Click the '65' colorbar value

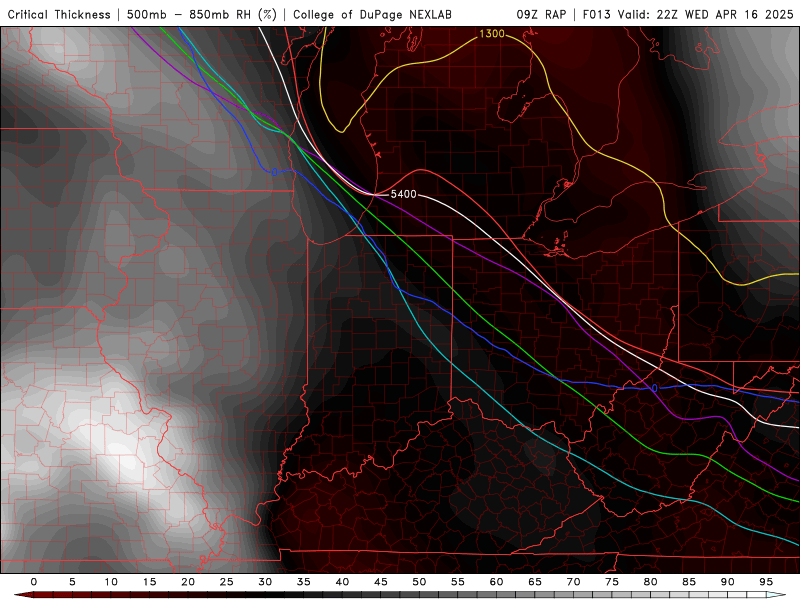click(535, 582)
